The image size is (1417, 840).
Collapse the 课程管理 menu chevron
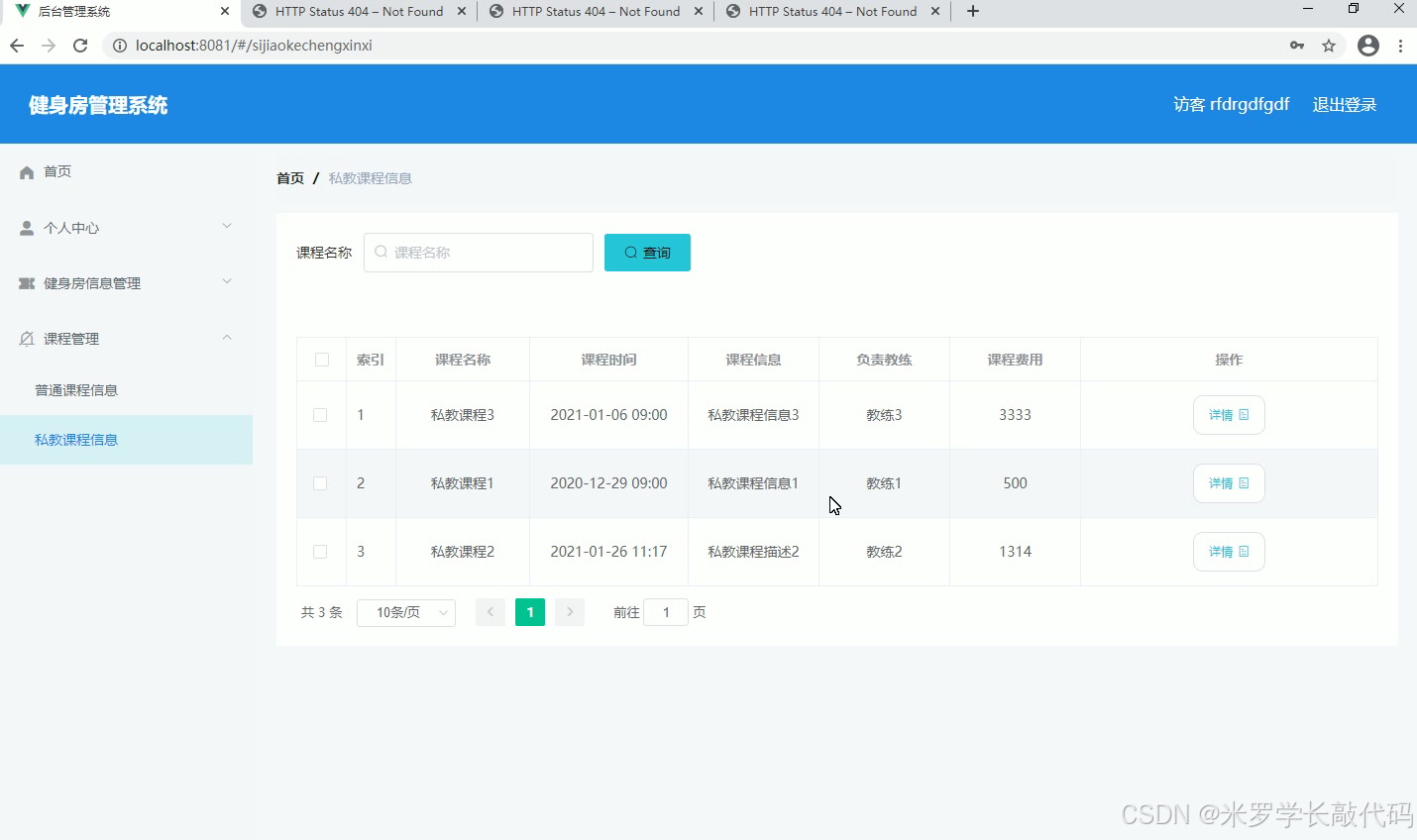[x=227, y=338]
